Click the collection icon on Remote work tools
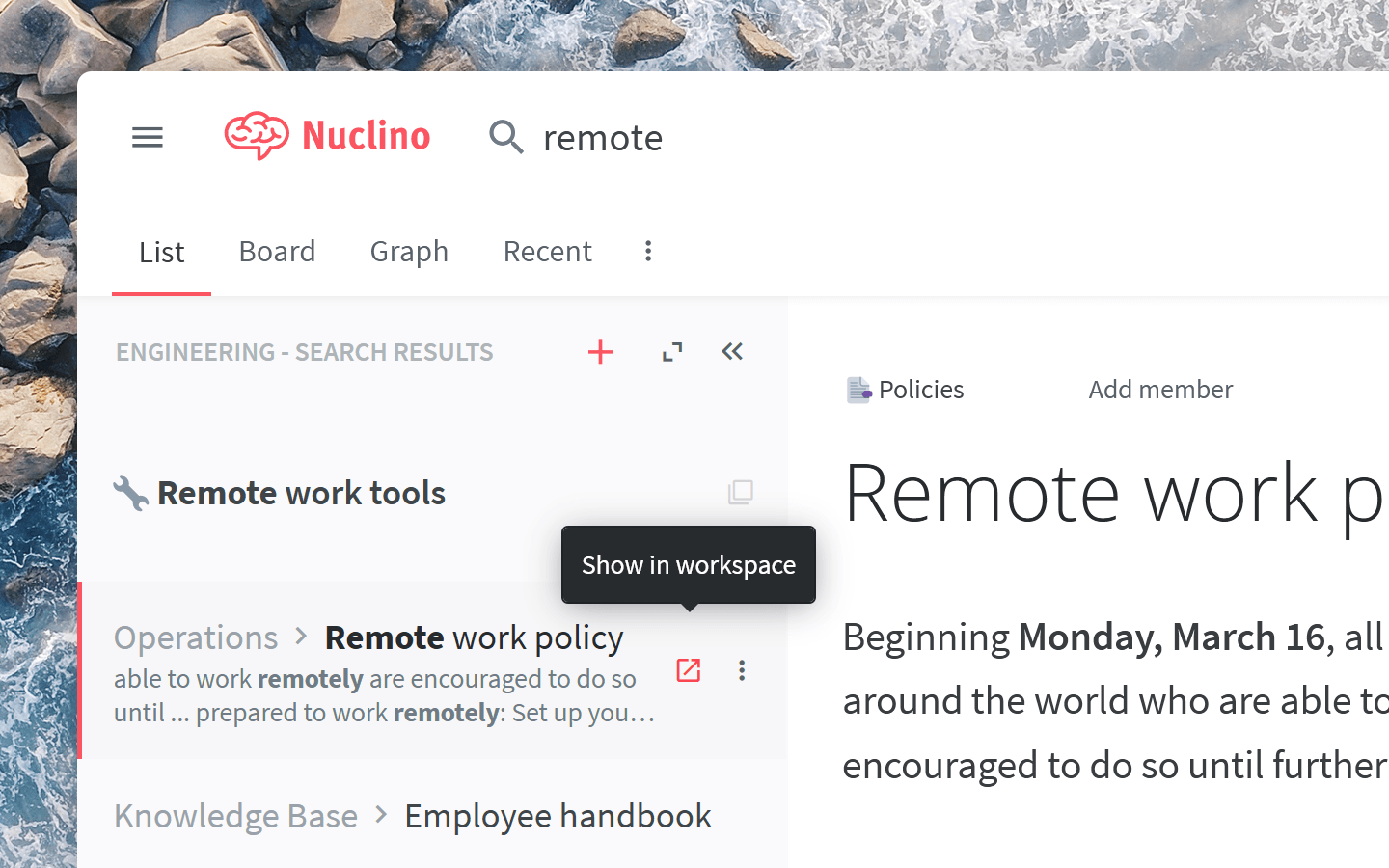Viewport: 1389px width, 868px height. [x=741, y=492]
